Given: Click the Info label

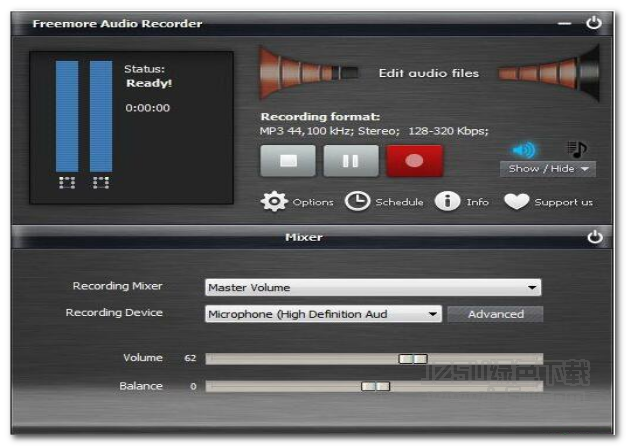Looking at the screenshot, I should point(477,202).
